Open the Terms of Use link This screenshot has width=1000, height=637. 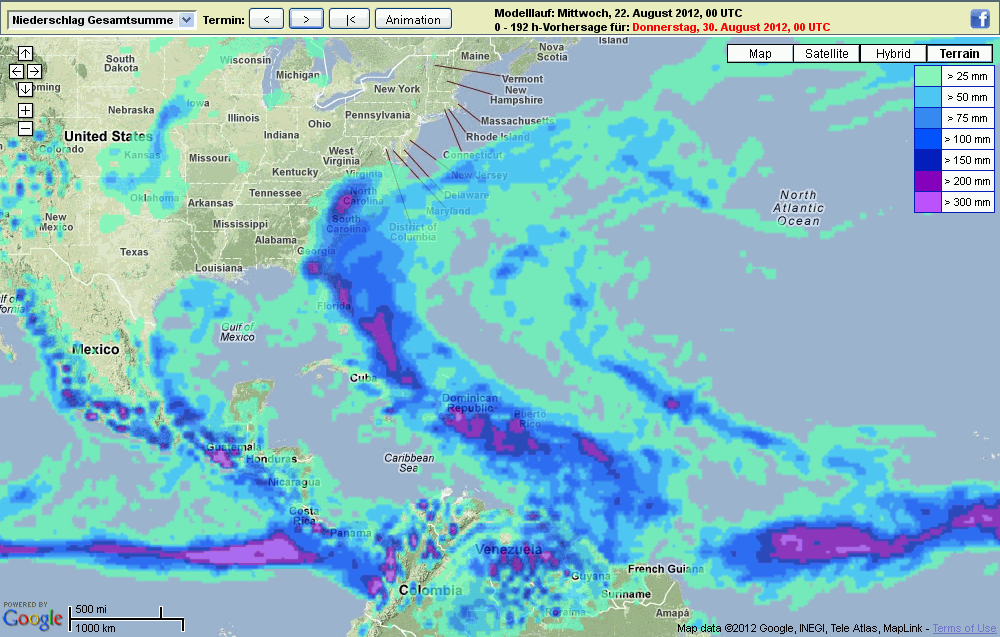[x=964, y=628]
